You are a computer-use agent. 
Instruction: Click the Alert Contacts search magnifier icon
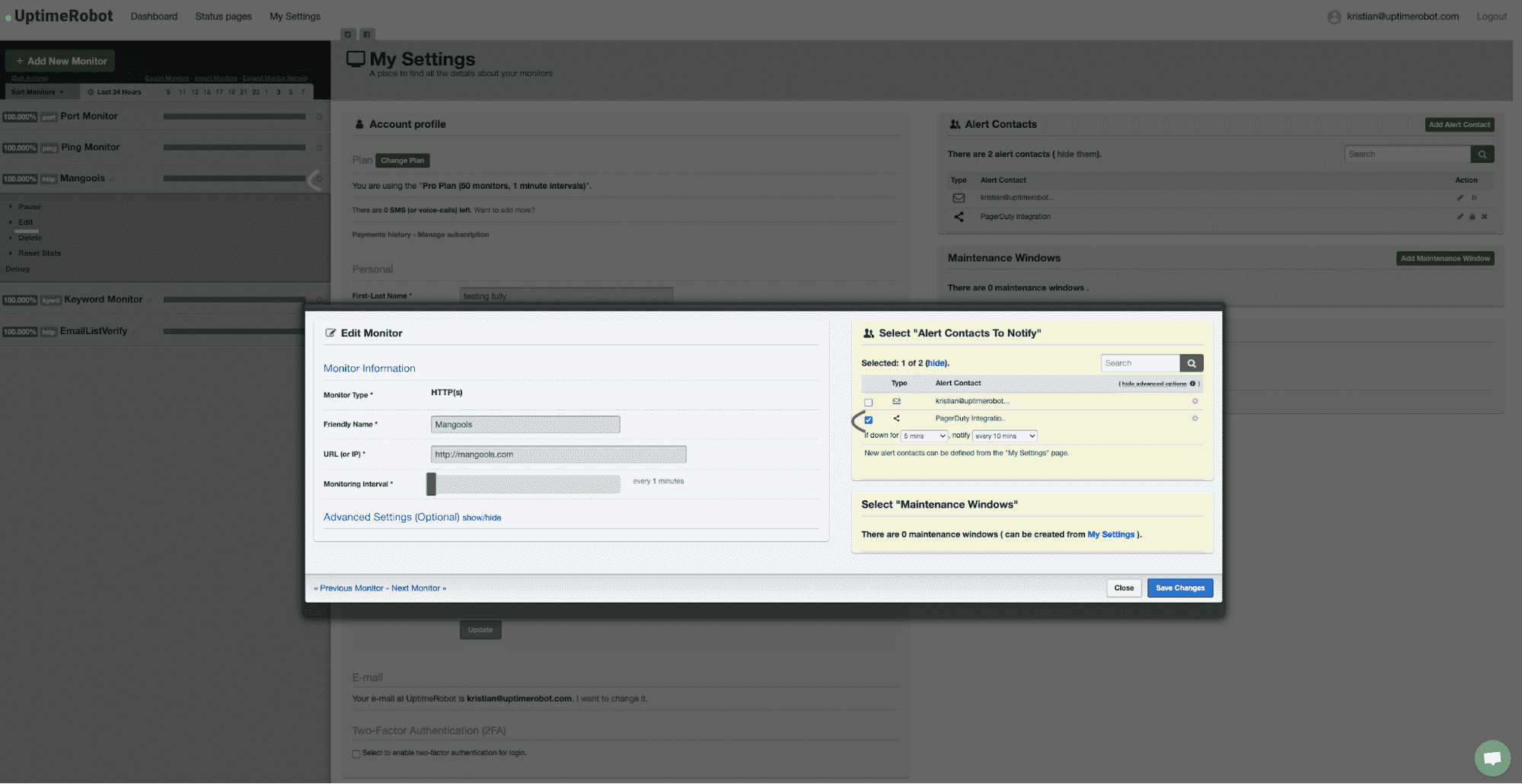1482,154
